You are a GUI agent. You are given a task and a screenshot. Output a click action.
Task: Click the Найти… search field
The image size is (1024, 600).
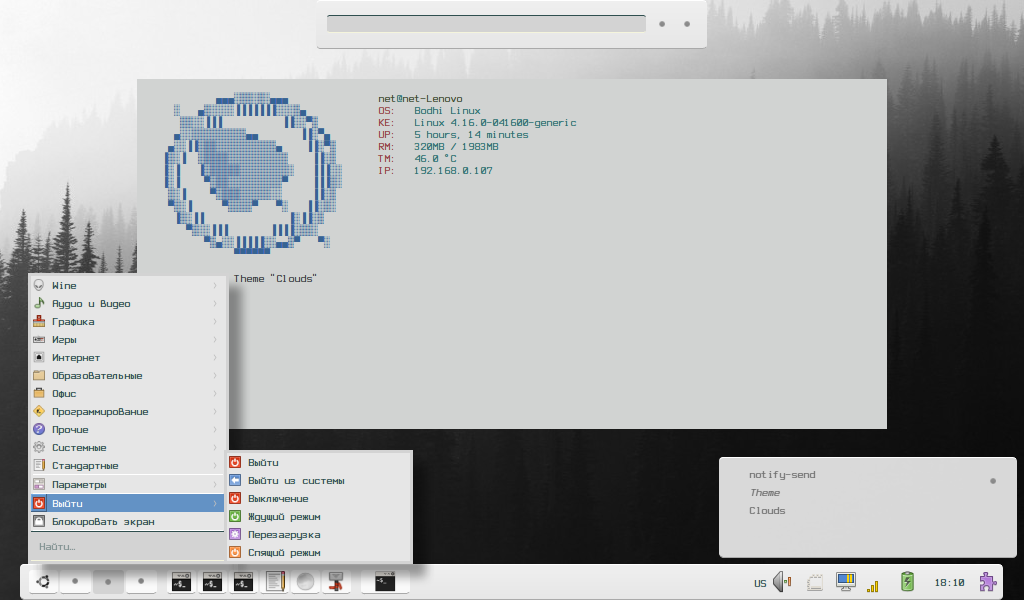point(128,546)
